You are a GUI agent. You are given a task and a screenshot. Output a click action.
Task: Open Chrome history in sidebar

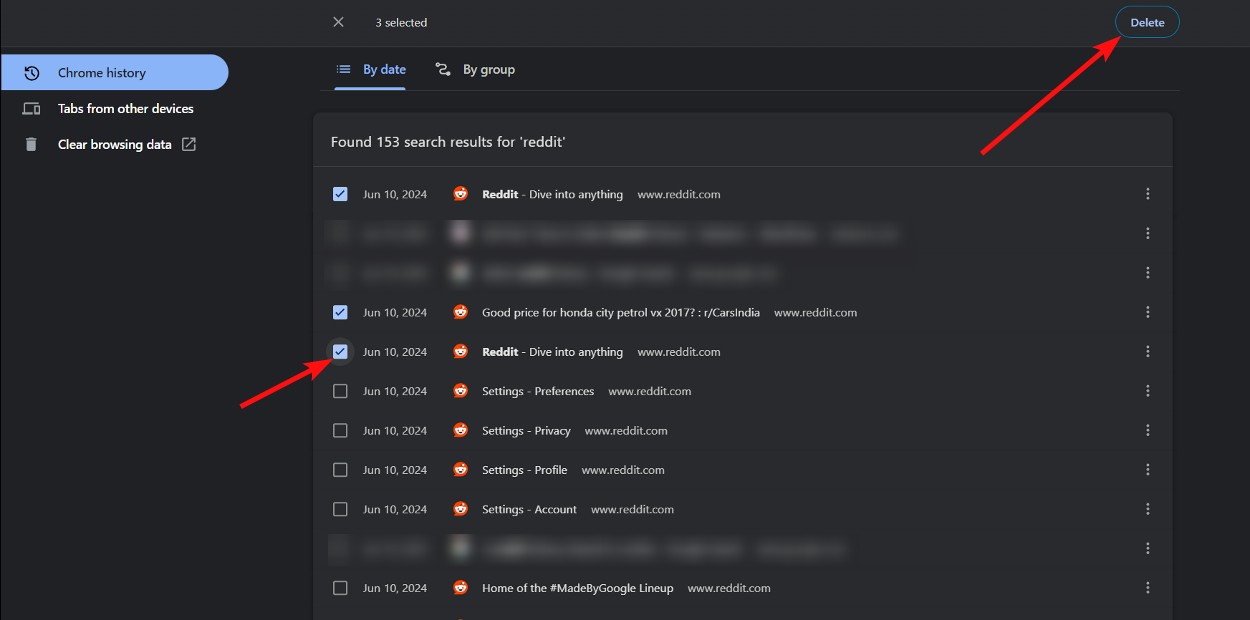pyautogui.click(x=102, y=73)
